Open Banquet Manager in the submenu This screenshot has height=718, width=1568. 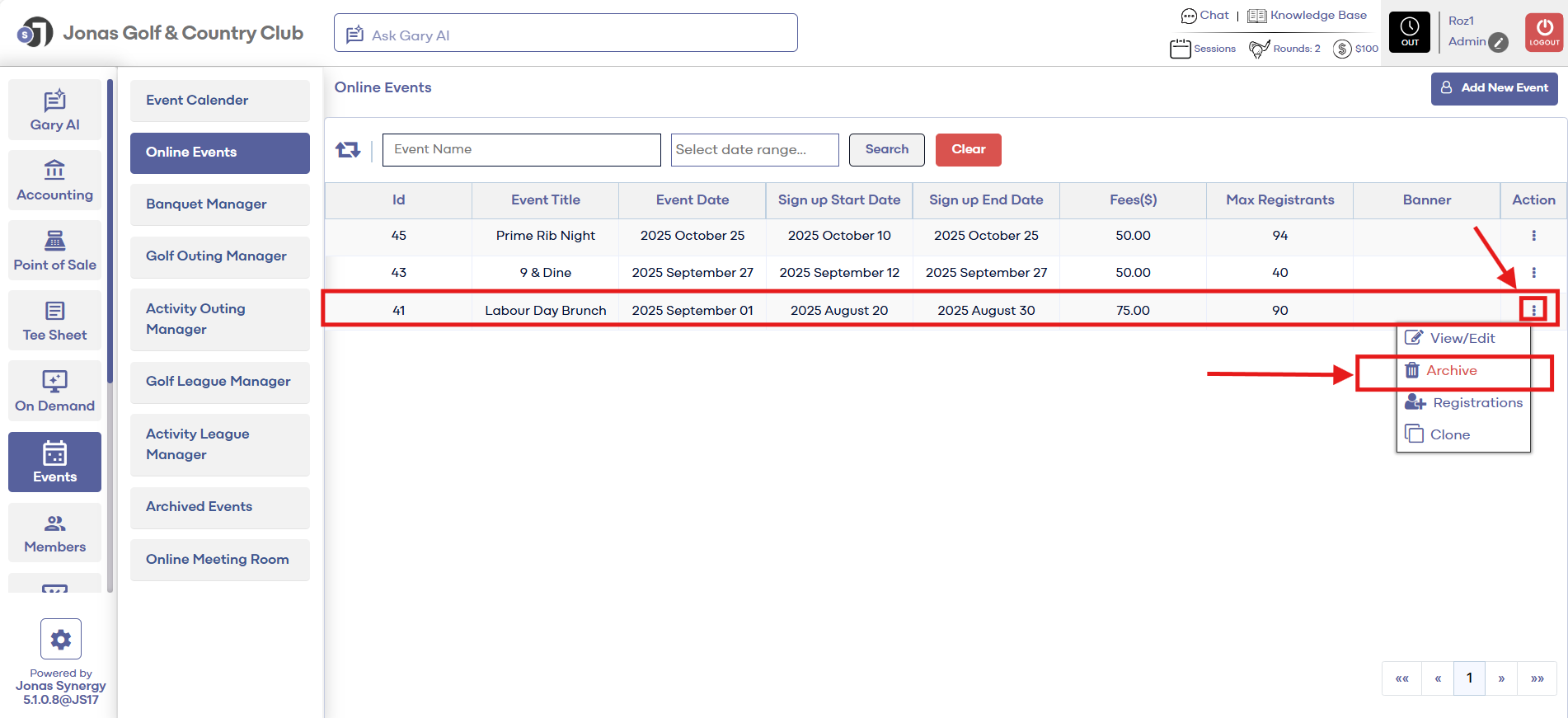pos(220,204)
